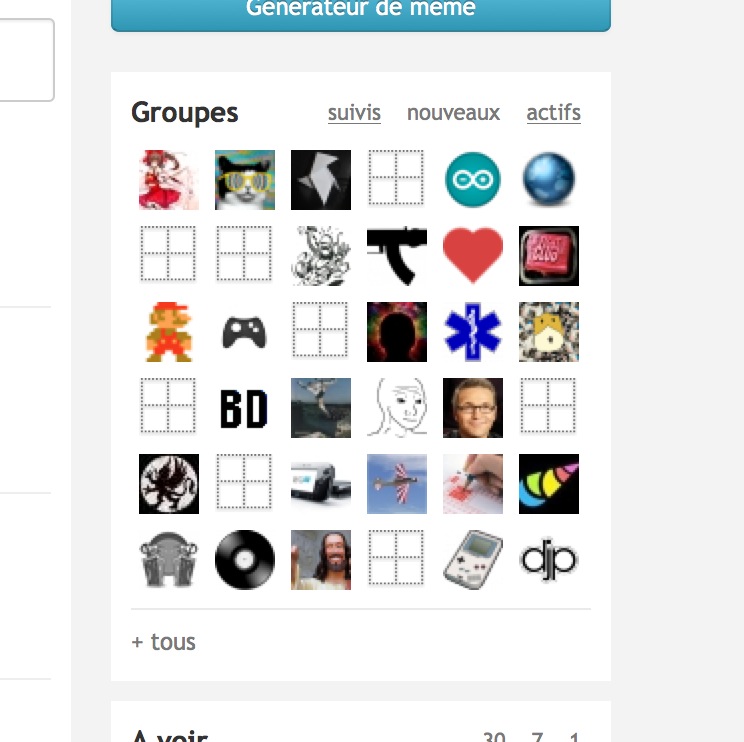Open the djp logo group icon

[x=549, y=560]
